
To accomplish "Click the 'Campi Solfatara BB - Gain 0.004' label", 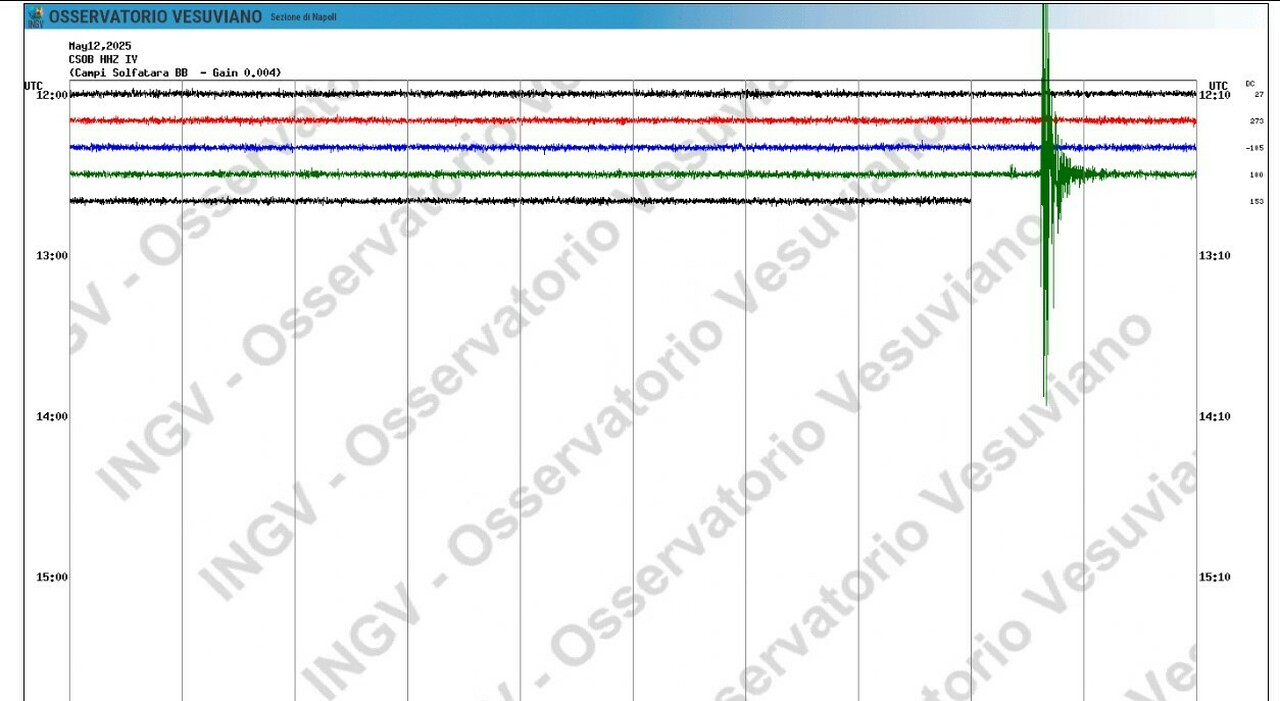I will [175, 72].
